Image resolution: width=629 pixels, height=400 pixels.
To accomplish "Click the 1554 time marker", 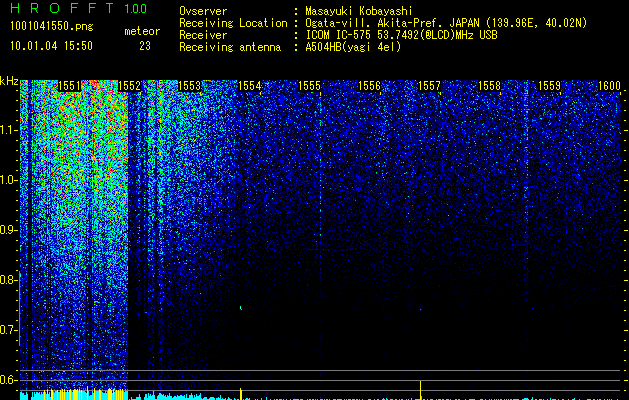I will point(250,86).
